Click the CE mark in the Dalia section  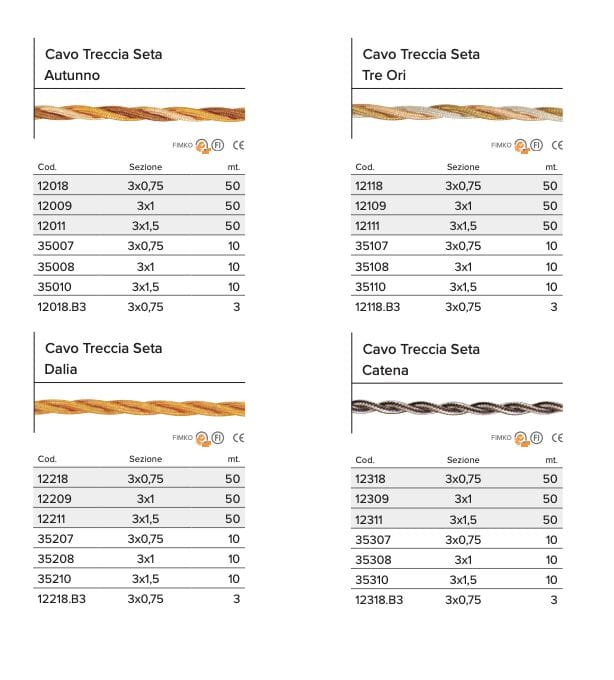coord(238,437)
